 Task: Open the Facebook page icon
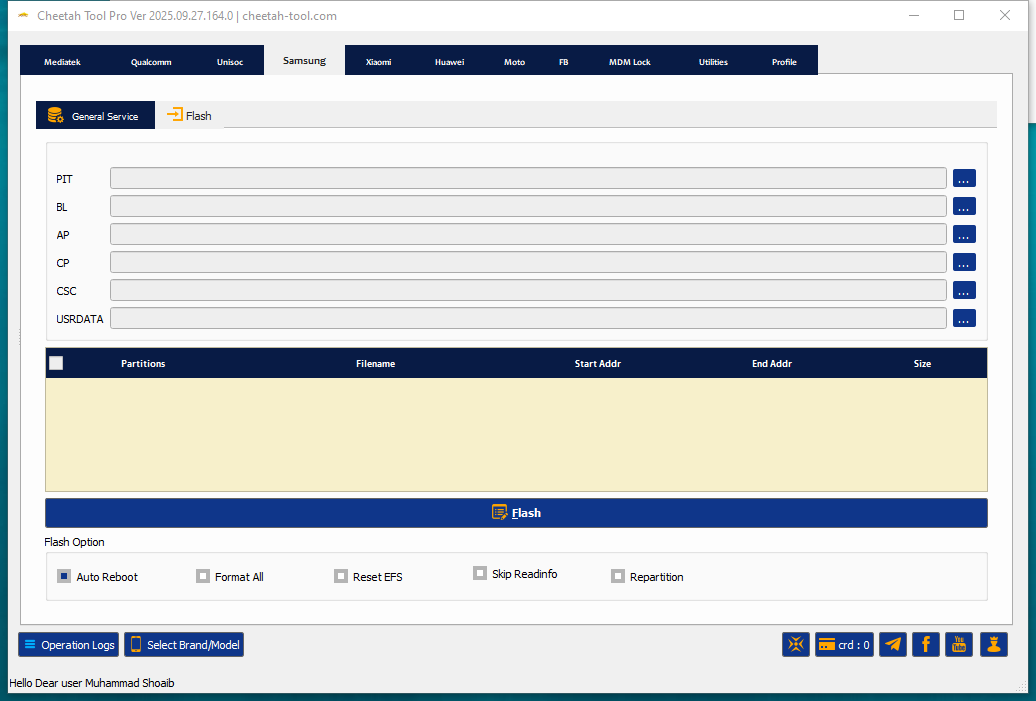(925, 644)
